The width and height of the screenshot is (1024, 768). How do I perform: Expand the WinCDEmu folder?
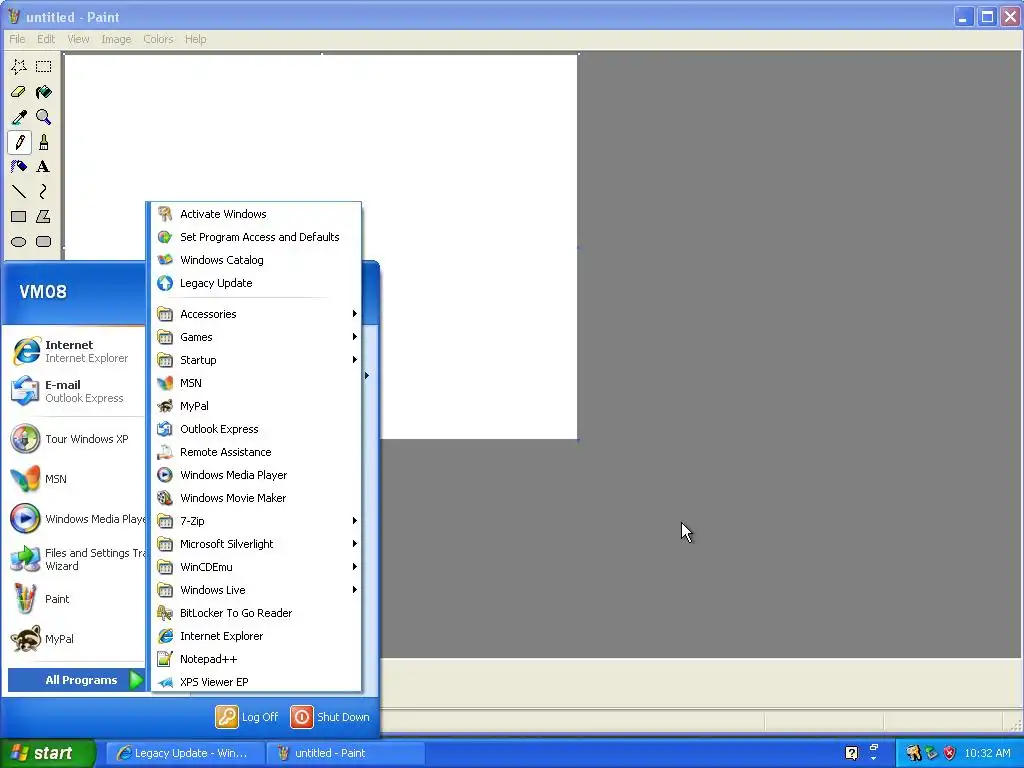click(257, 567)
